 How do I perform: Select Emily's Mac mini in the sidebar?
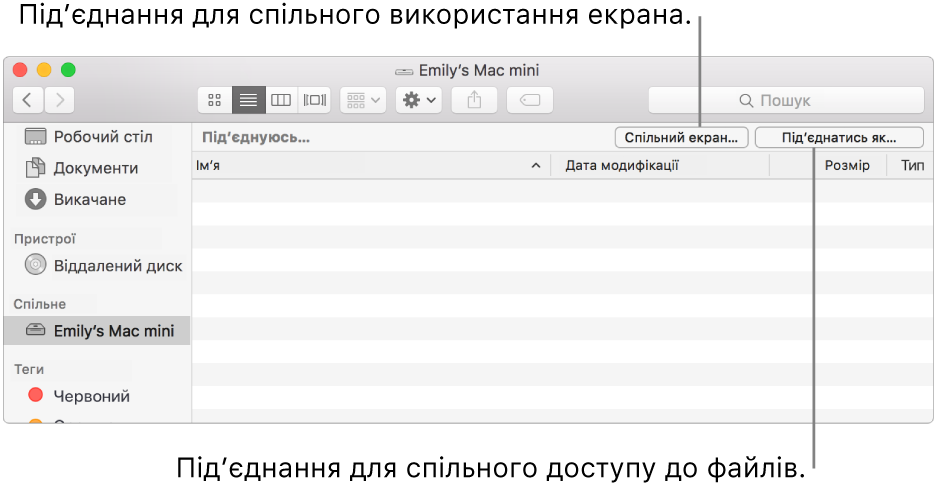point(97,331)
